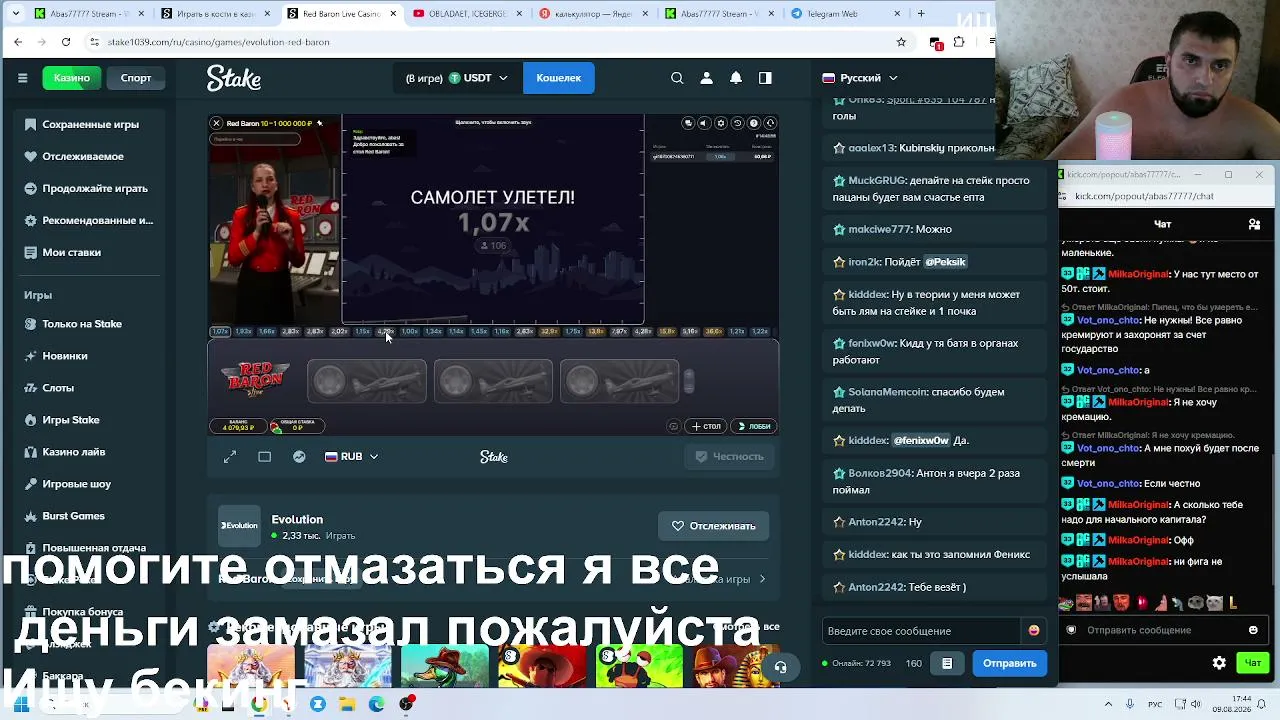Mute or unmute game sound
This screenshot has height=720, width=1280.
point(703,123)
